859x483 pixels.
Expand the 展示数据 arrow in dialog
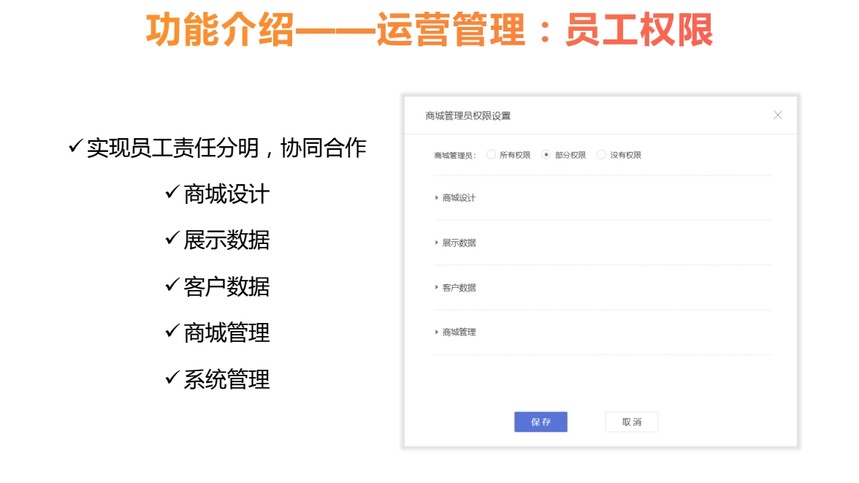(437, 243)
